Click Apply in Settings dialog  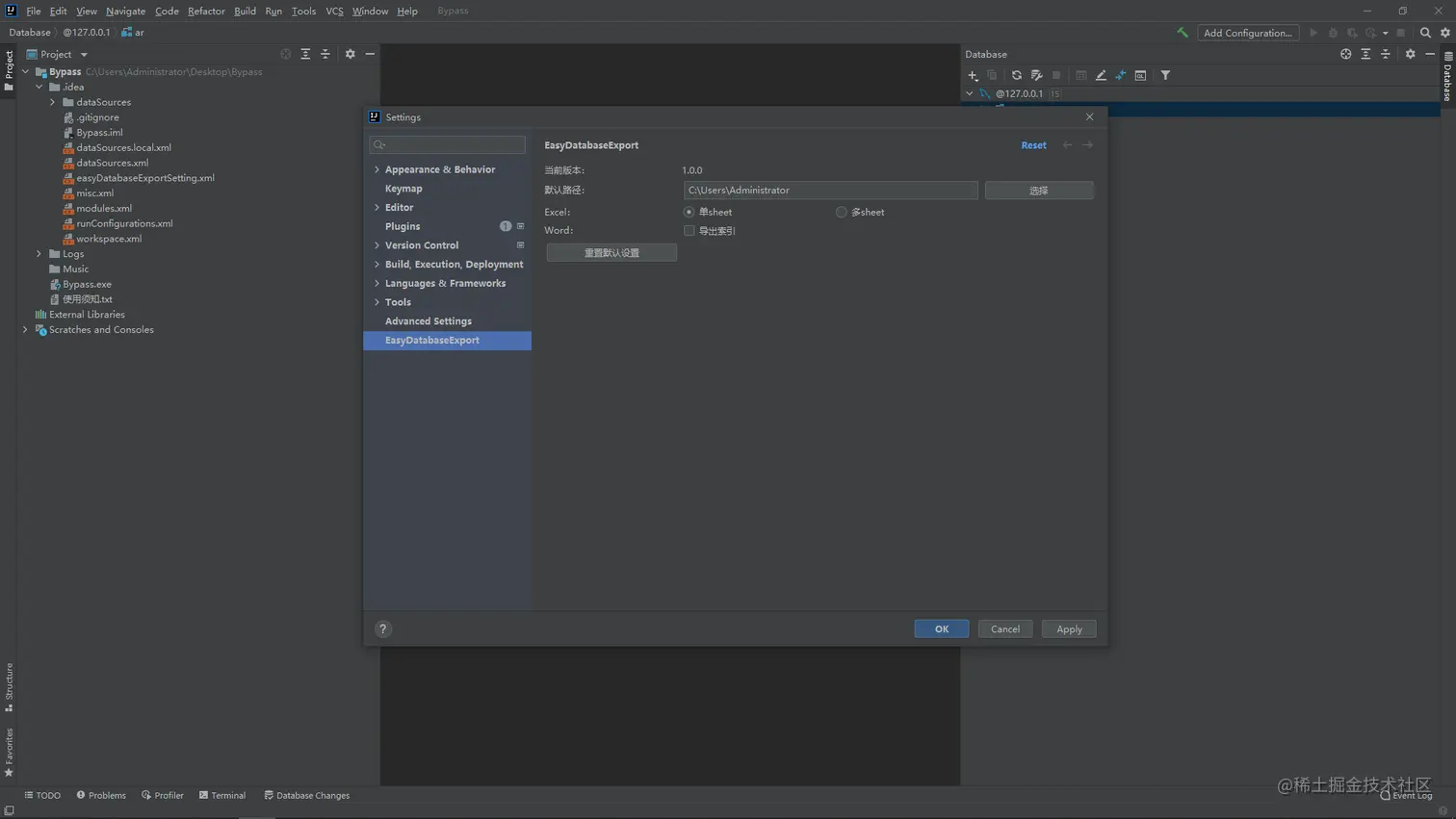pos(1069,629)
